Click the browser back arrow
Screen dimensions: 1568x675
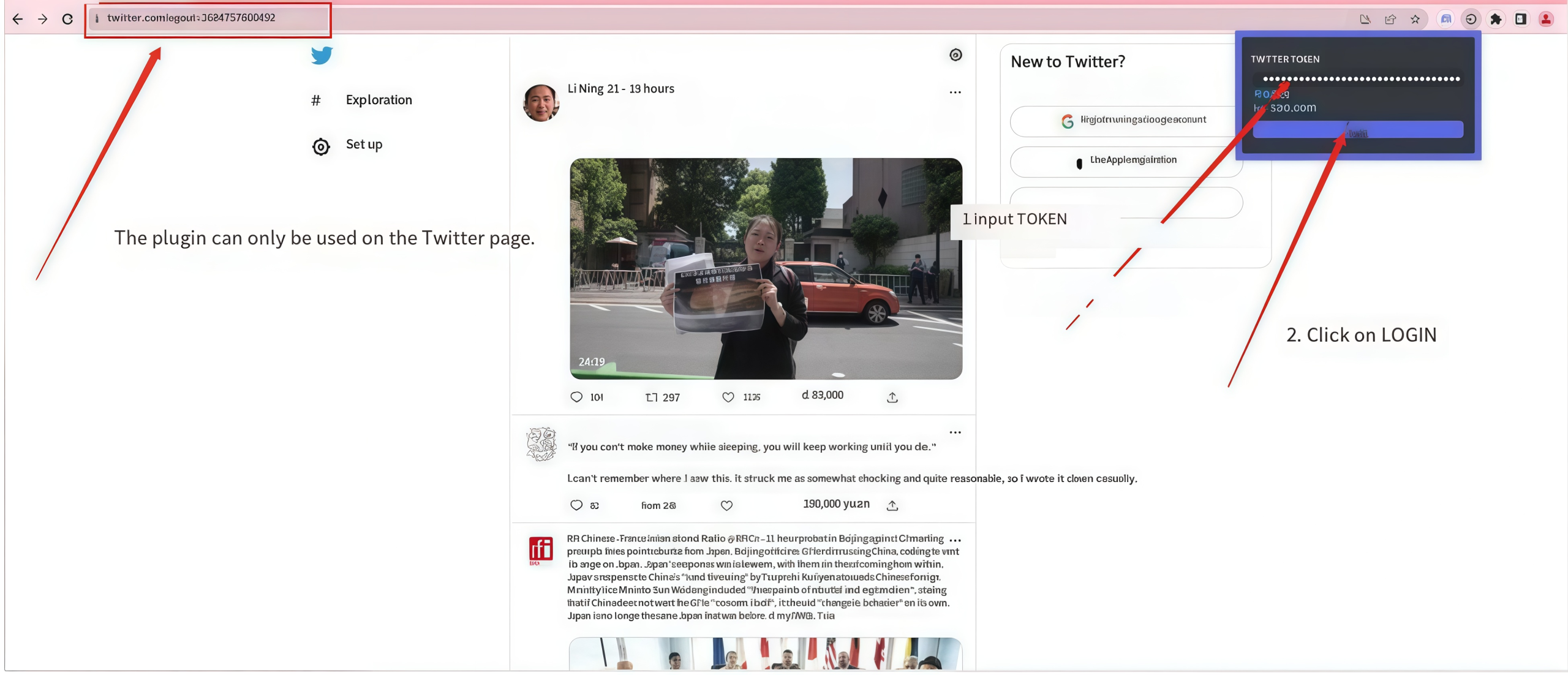(18, 19)
